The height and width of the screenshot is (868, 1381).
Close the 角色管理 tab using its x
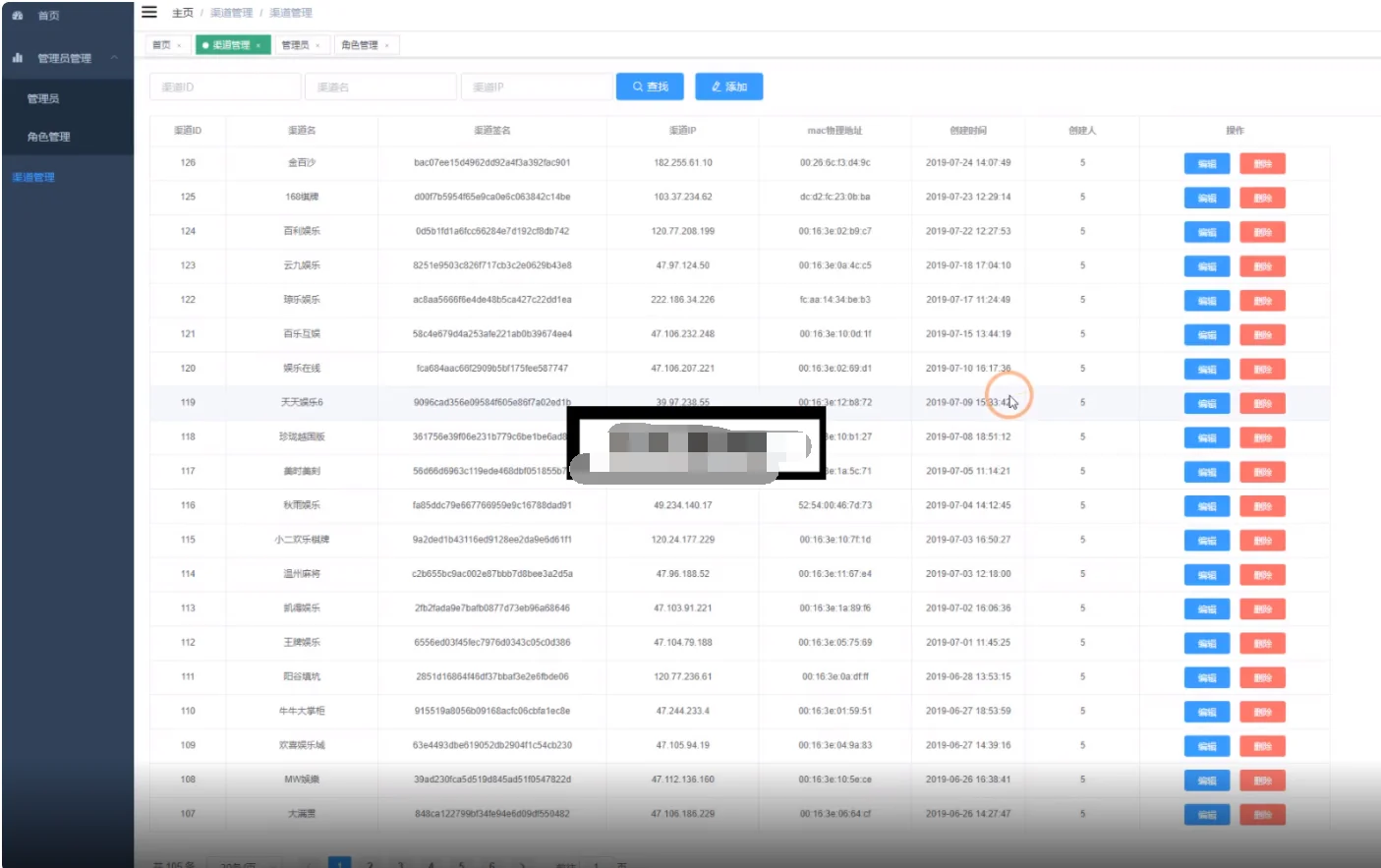pos(387,45)
